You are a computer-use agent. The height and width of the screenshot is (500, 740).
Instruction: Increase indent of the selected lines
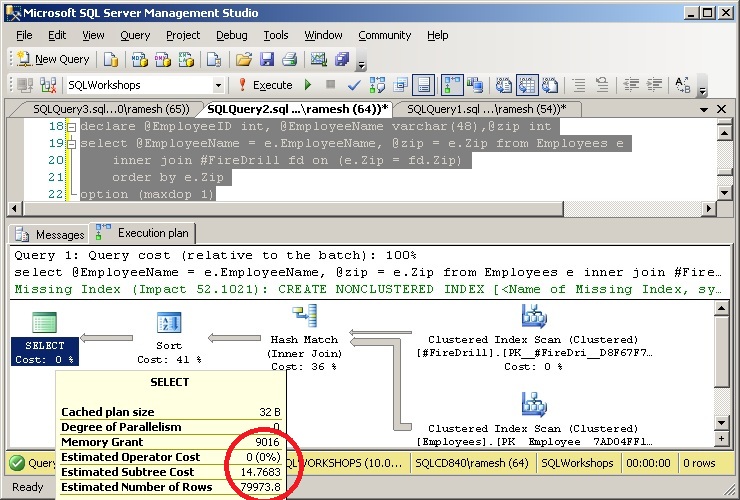tap(654, 85)
